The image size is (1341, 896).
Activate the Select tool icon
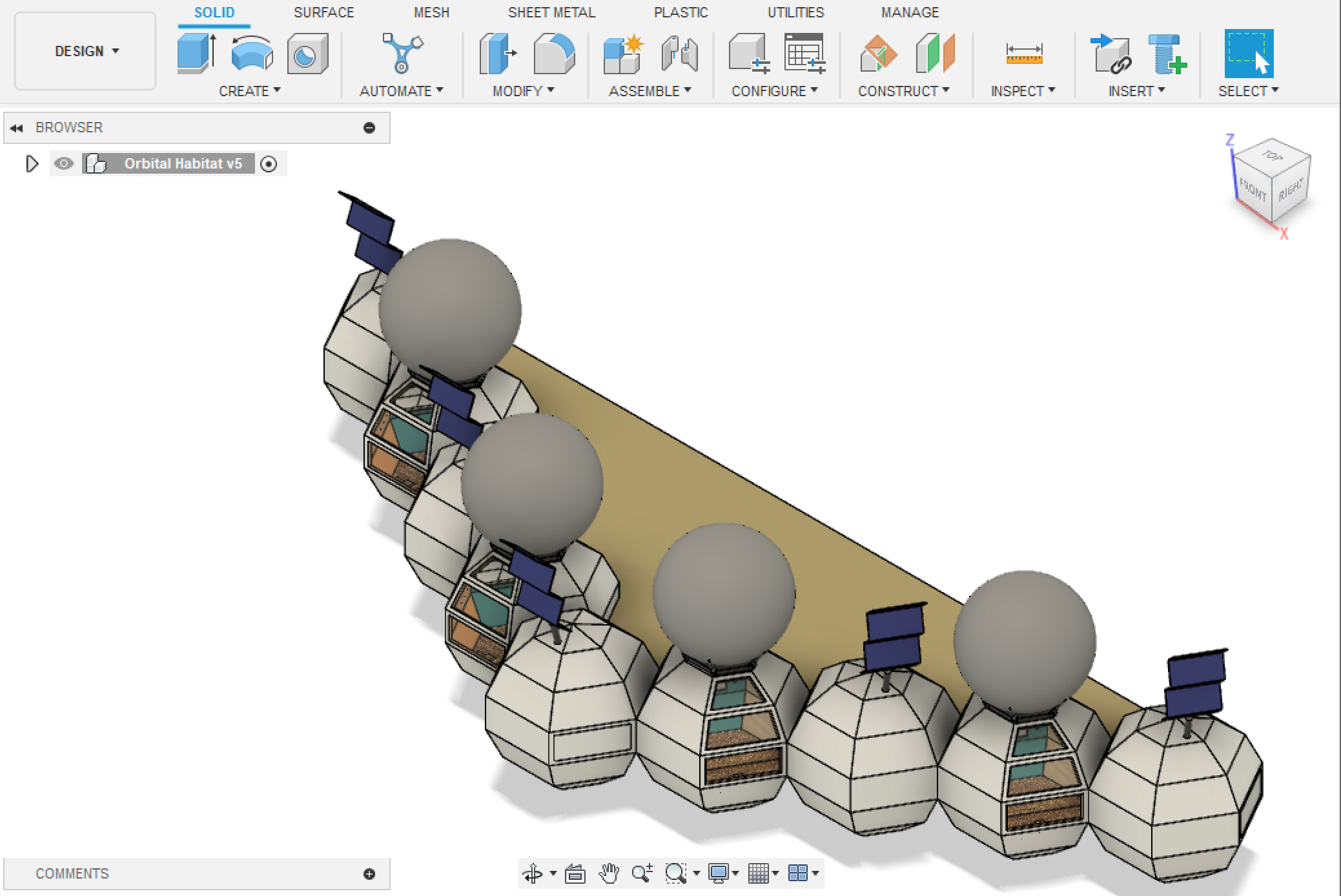click(x=1249, y=53)
